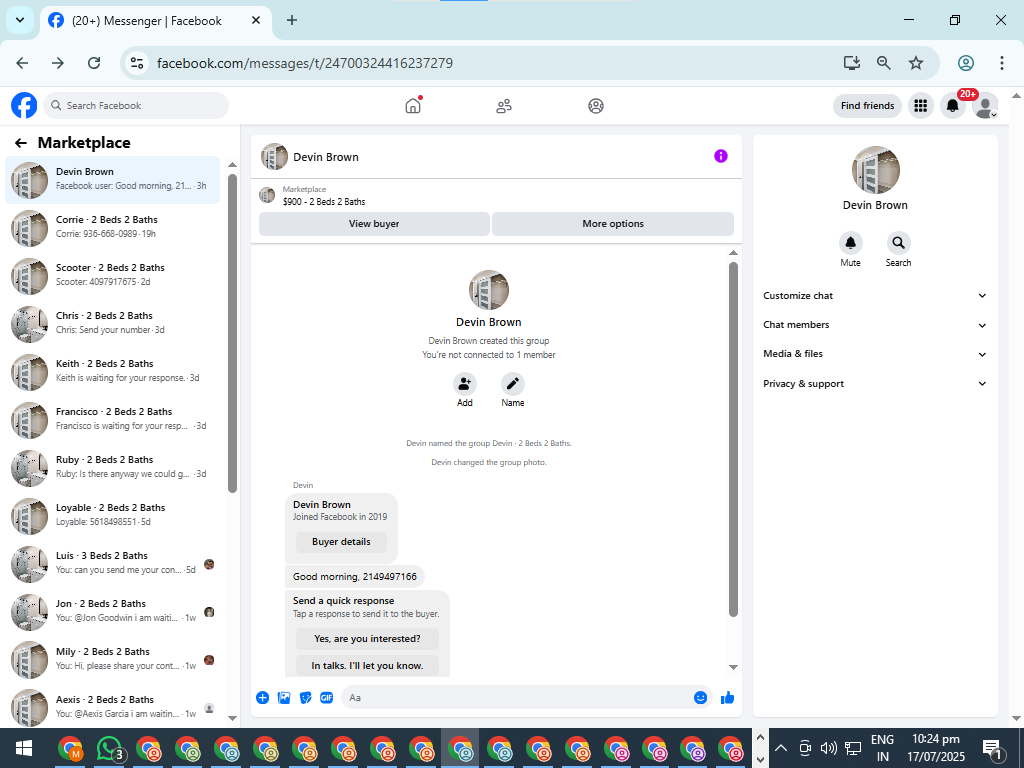The height and width of the screenshot is (768, 1024).
Task: Open the install app icon in the address bar
Action: click(852, 63)
